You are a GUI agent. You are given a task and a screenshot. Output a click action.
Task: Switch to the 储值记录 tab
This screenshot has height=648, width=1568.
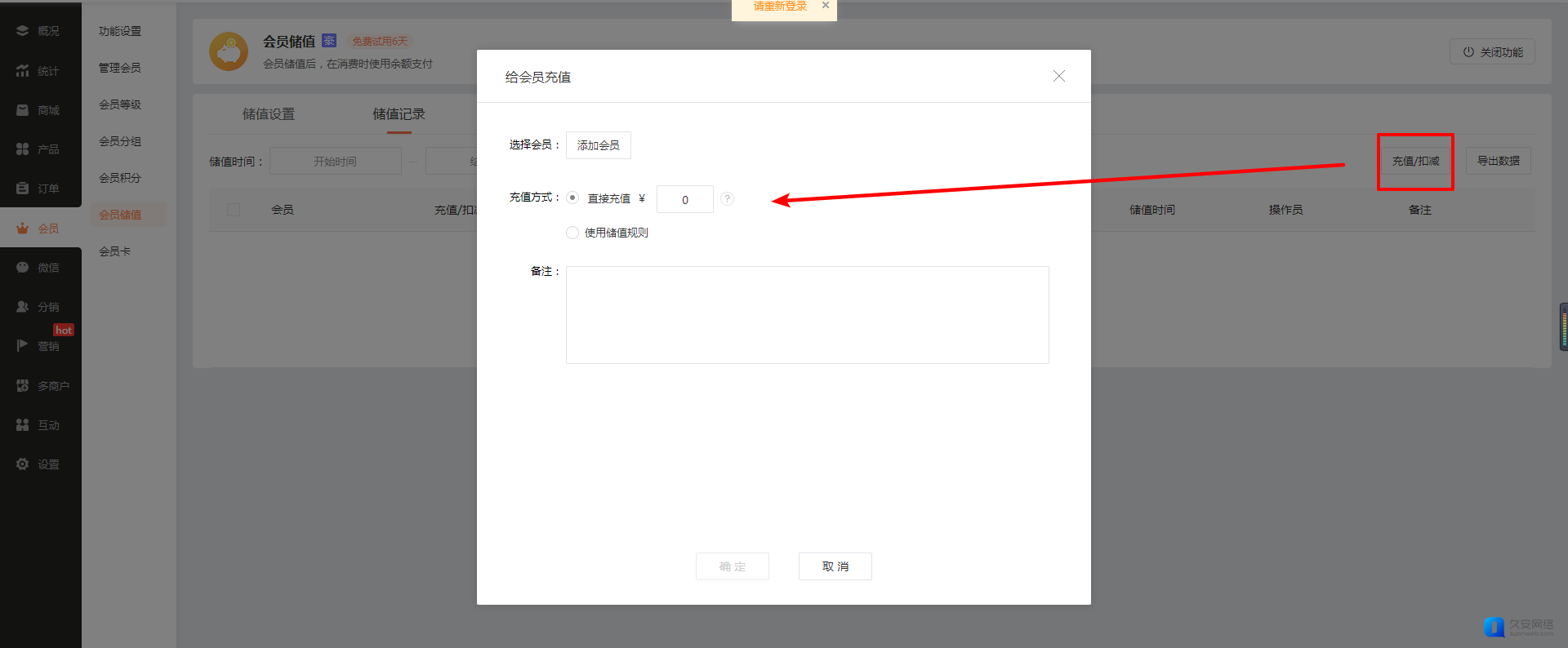coord(399,114)
